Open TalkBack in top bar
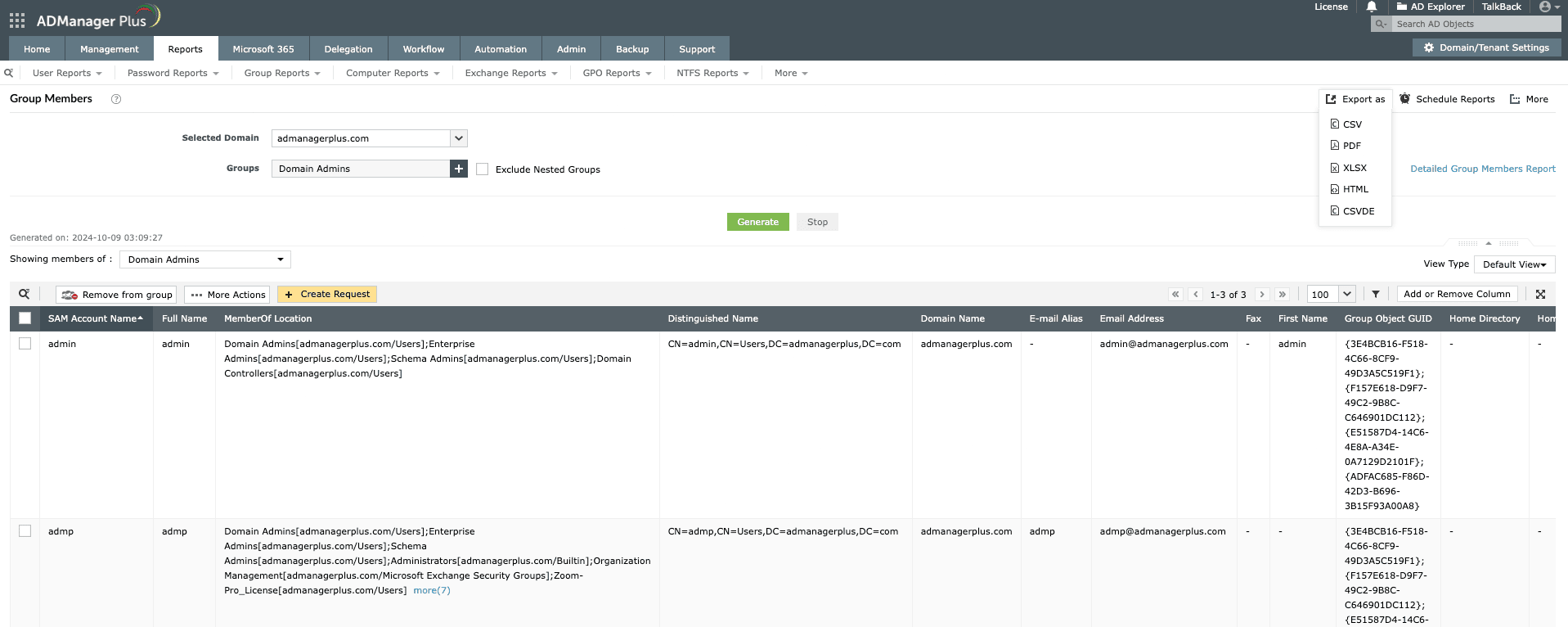The width and height of the screenshot is (1568, 627). [x=1501, y=7]
